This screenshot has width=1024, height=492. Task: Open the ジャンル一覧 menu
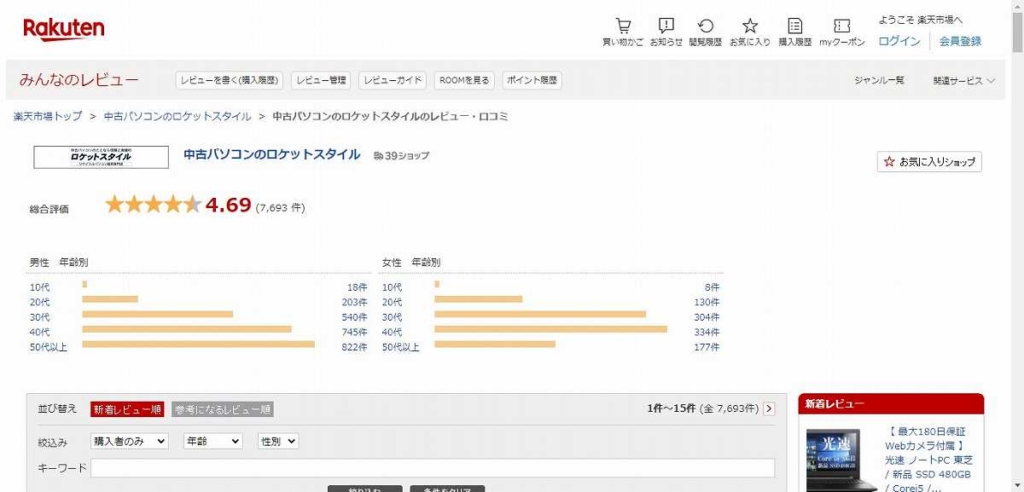879,81
